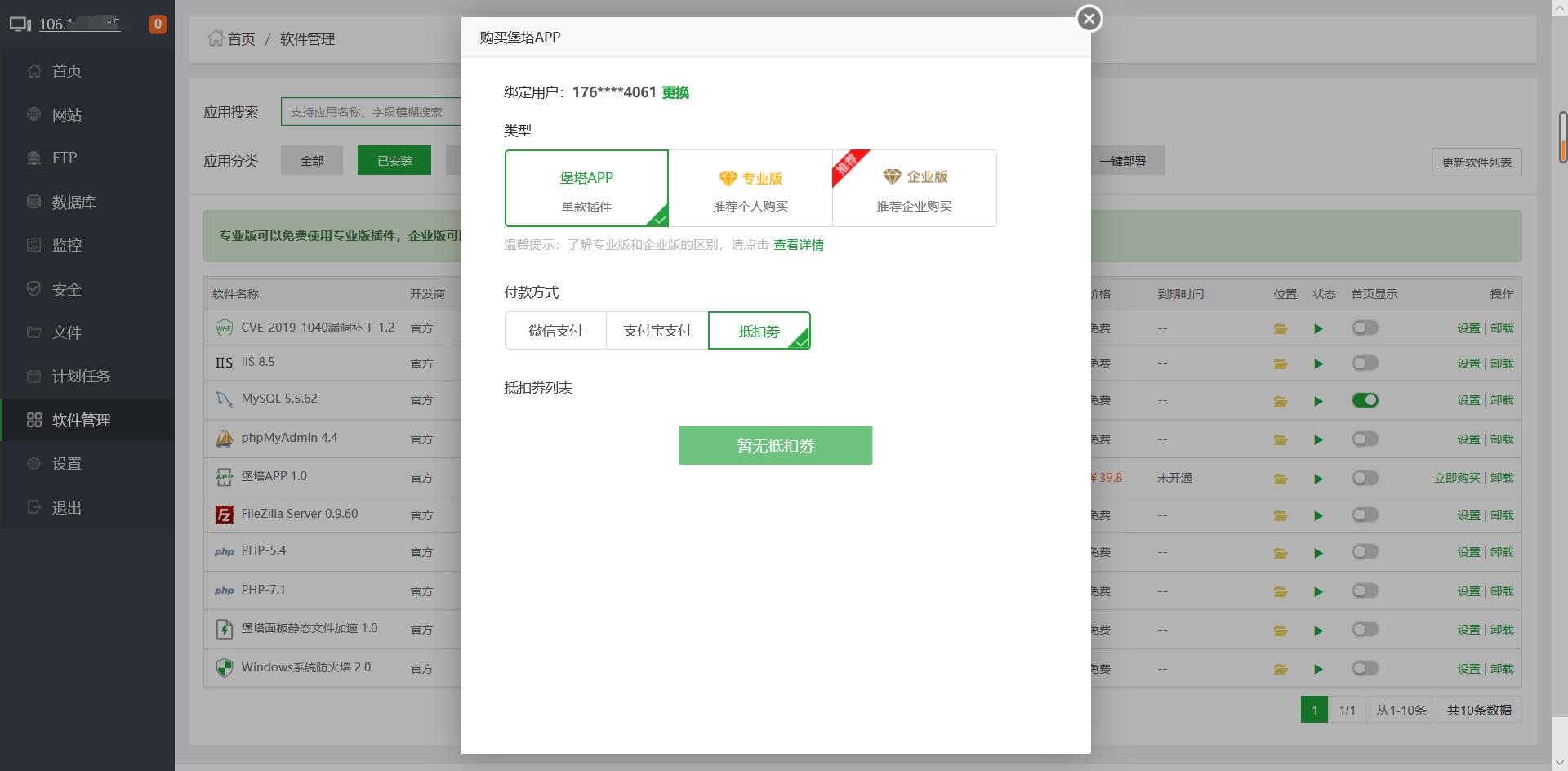
Task: Click the 更换 bound user link
Action: (x=675, y=92)
